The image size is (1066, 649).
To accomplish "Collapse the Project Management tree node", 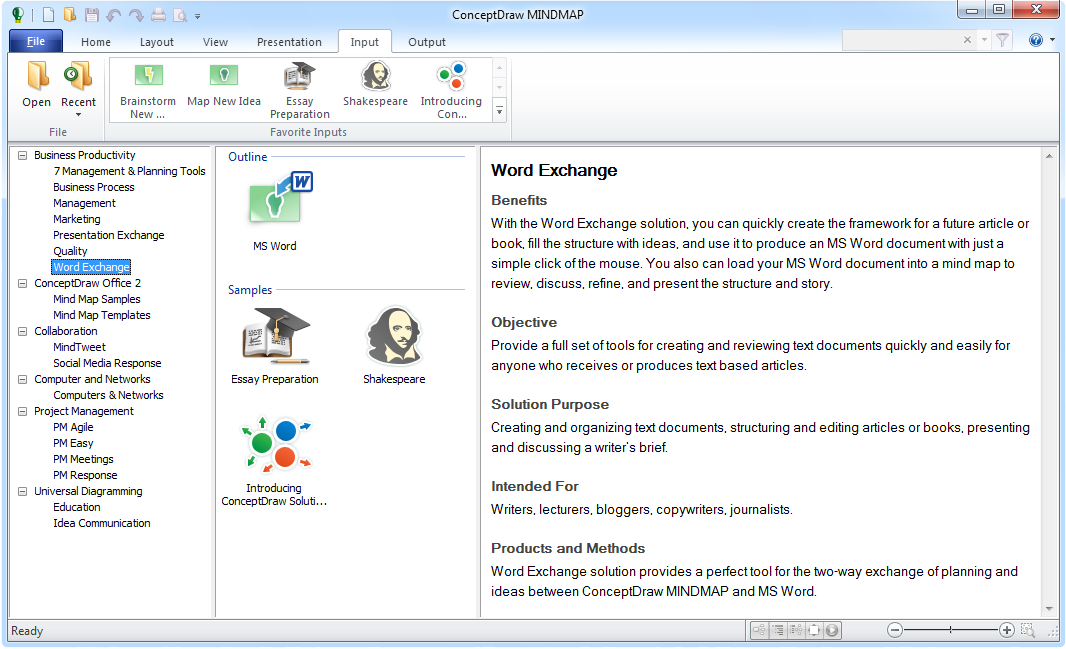I will pos(22,411).
